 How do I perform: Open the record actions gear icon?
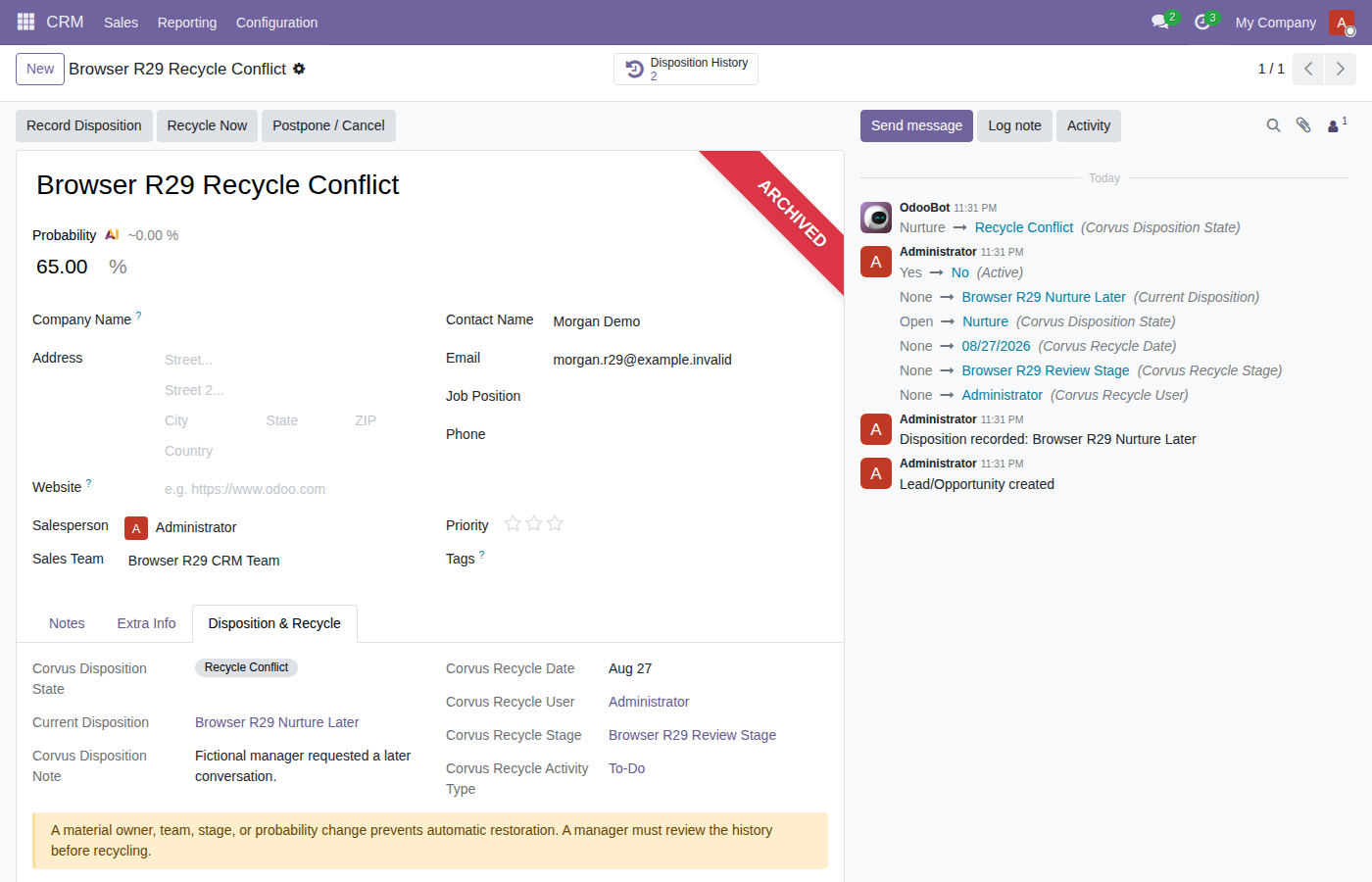point(299,69)
